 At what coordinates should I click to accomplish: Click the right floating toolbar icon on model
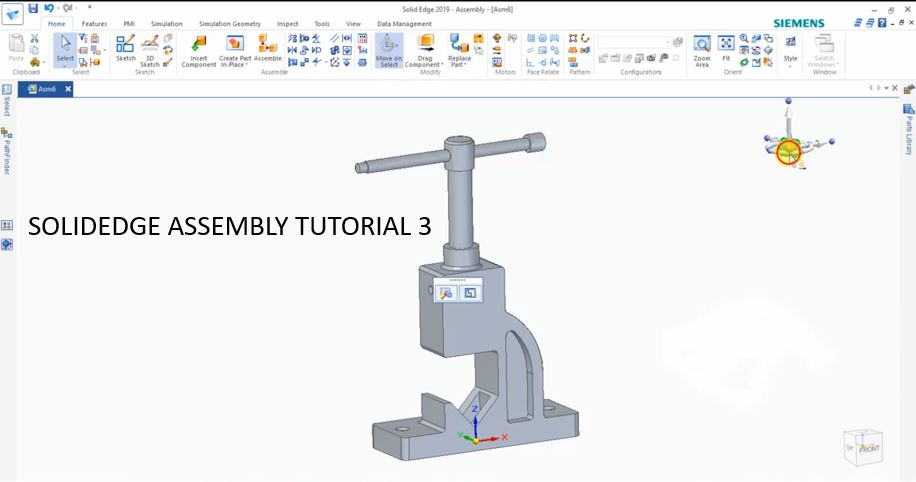click(470, 293)
